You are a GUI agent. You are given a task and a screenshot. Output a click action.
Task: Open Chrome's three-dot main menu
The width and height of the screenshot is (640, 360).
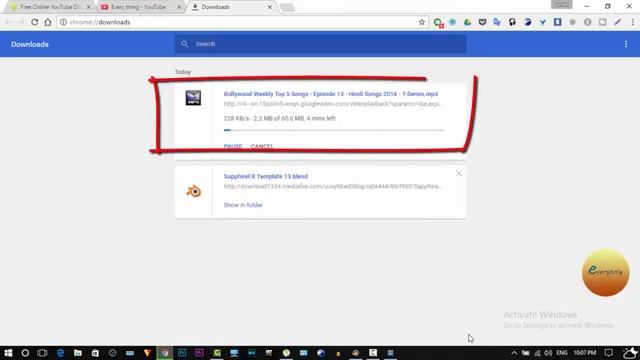coord(632,22)
